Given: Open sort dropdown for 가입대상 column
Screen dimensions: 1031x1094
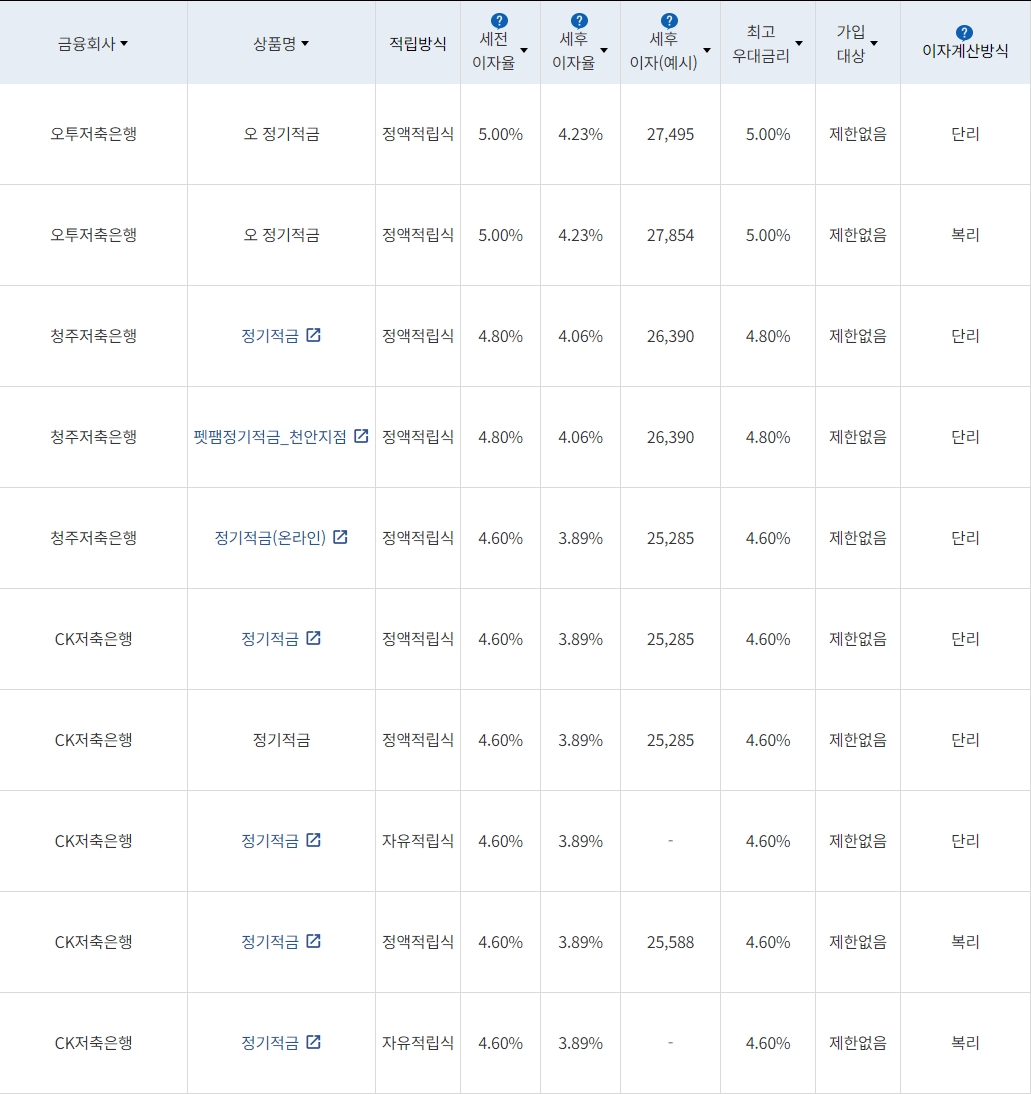Looking at the screenshot, I should 874,43.
